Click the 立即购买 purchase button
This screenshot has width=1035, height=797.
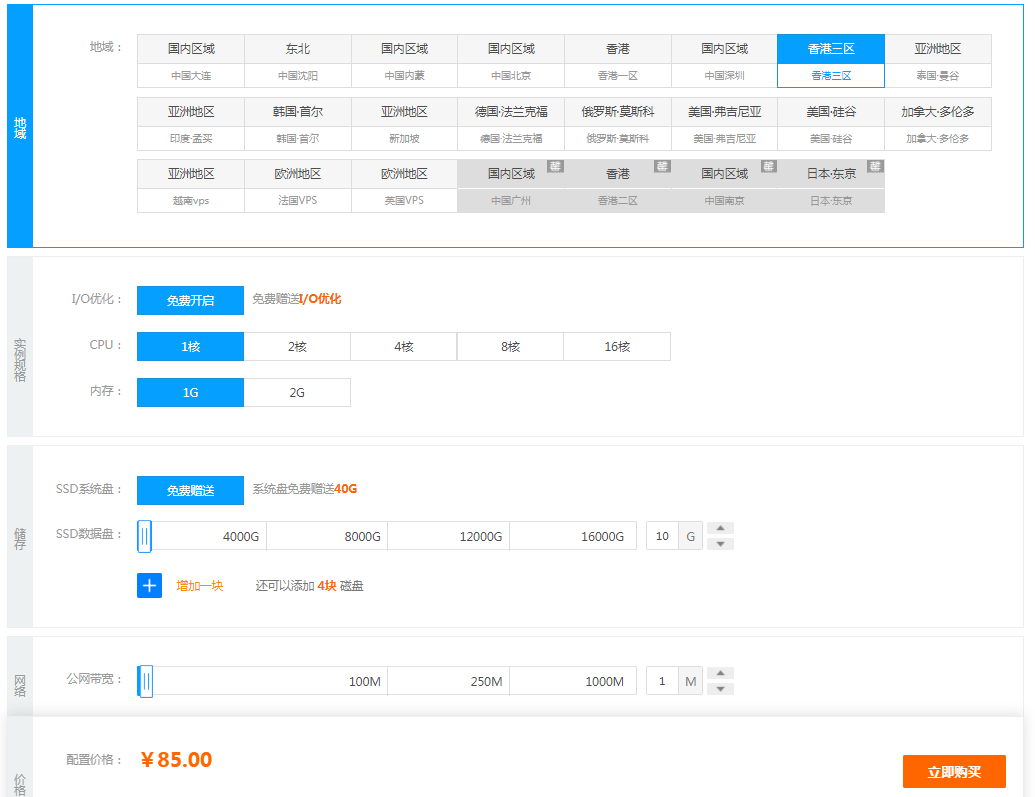954,771
